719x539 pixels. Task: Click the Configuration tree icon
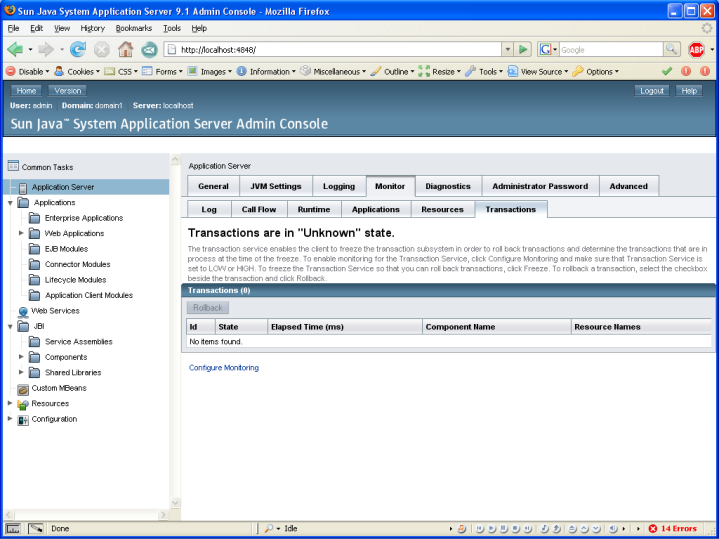(23, 420)
